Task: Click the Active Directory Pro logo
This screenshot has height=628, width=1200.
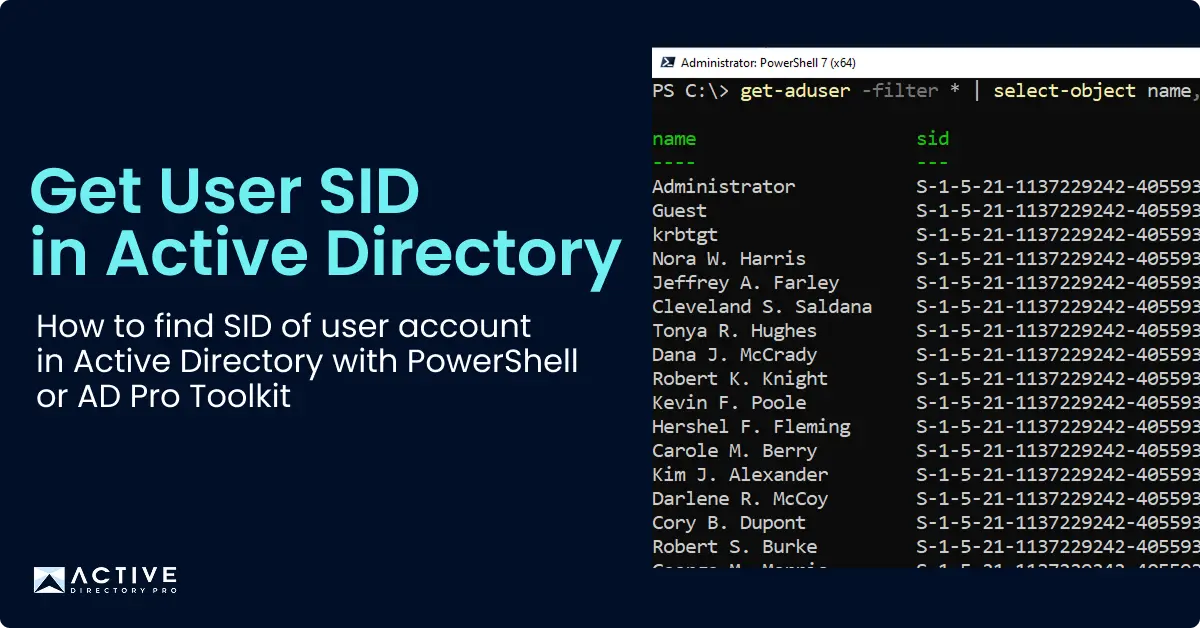Action: tap(105, 581)
